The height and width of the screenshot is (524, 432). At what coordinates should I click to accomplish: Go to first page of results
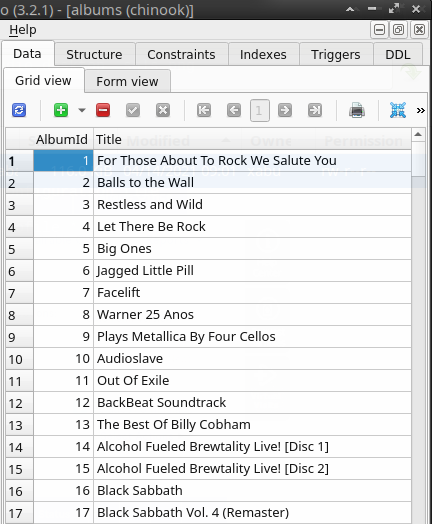point(204,110)
